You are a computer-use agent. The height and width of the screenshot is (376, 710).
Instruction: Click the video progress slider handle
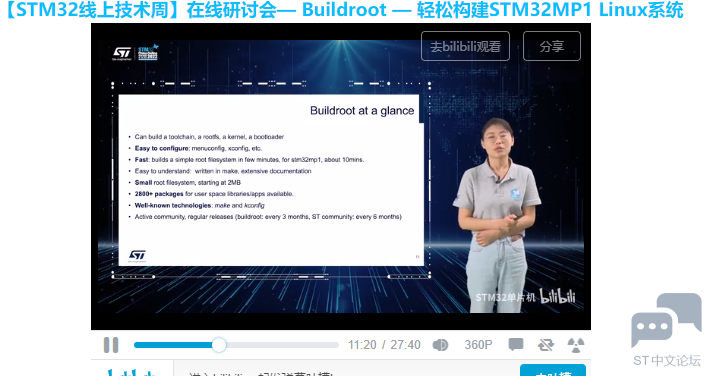219,345
